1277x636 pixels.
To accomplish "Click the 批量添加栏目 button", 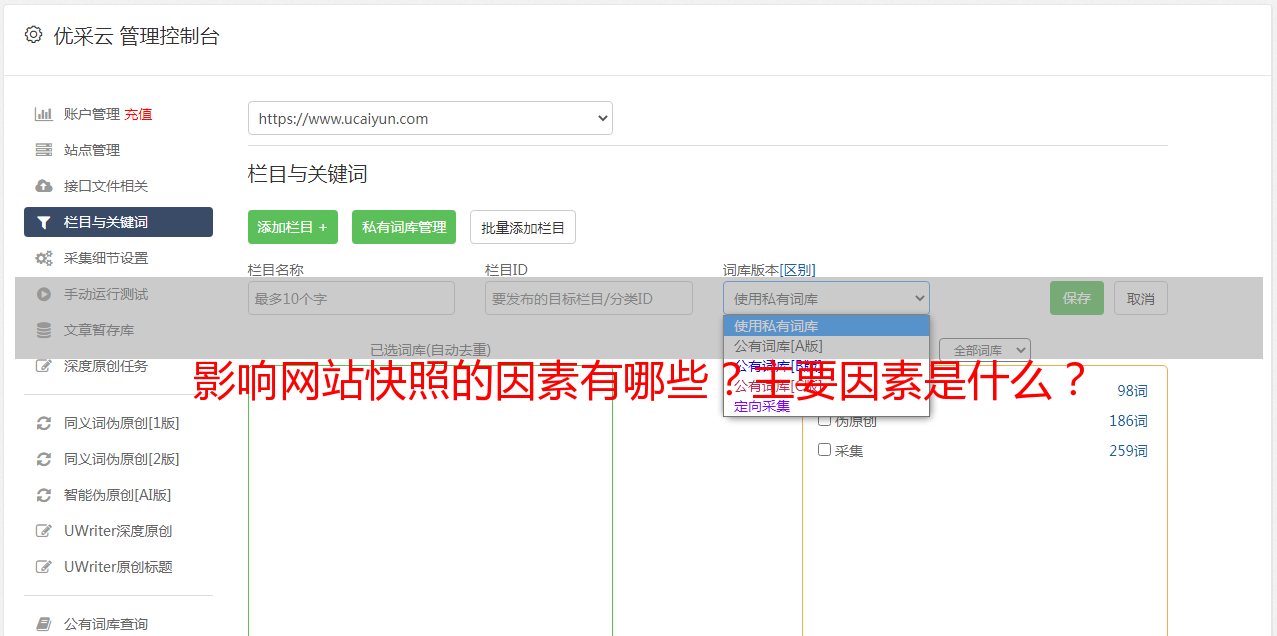I will click(523, 227).
